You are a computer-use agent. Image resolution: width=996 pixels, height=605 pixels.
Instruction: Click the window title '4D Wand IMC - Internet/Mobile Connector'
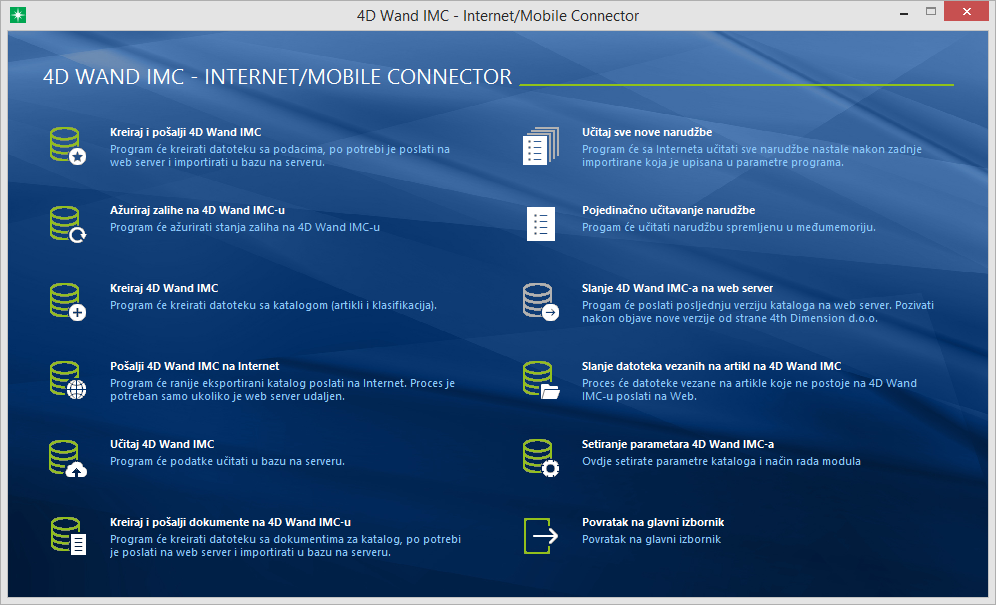pyautogui.click(x=497, y=15)
